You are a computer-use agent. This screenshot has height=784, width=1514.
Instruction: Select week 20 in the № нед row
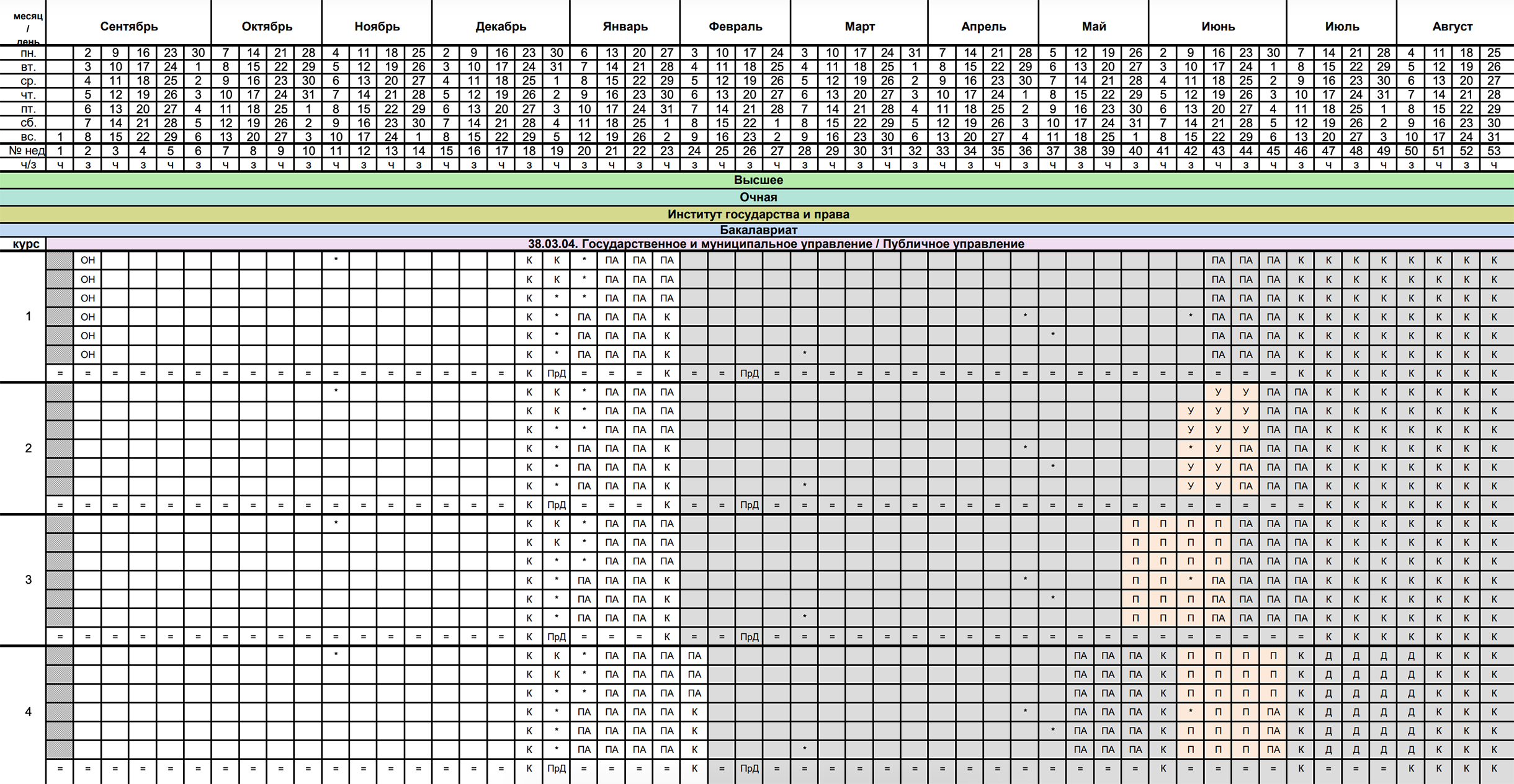[x=584, y=151]
